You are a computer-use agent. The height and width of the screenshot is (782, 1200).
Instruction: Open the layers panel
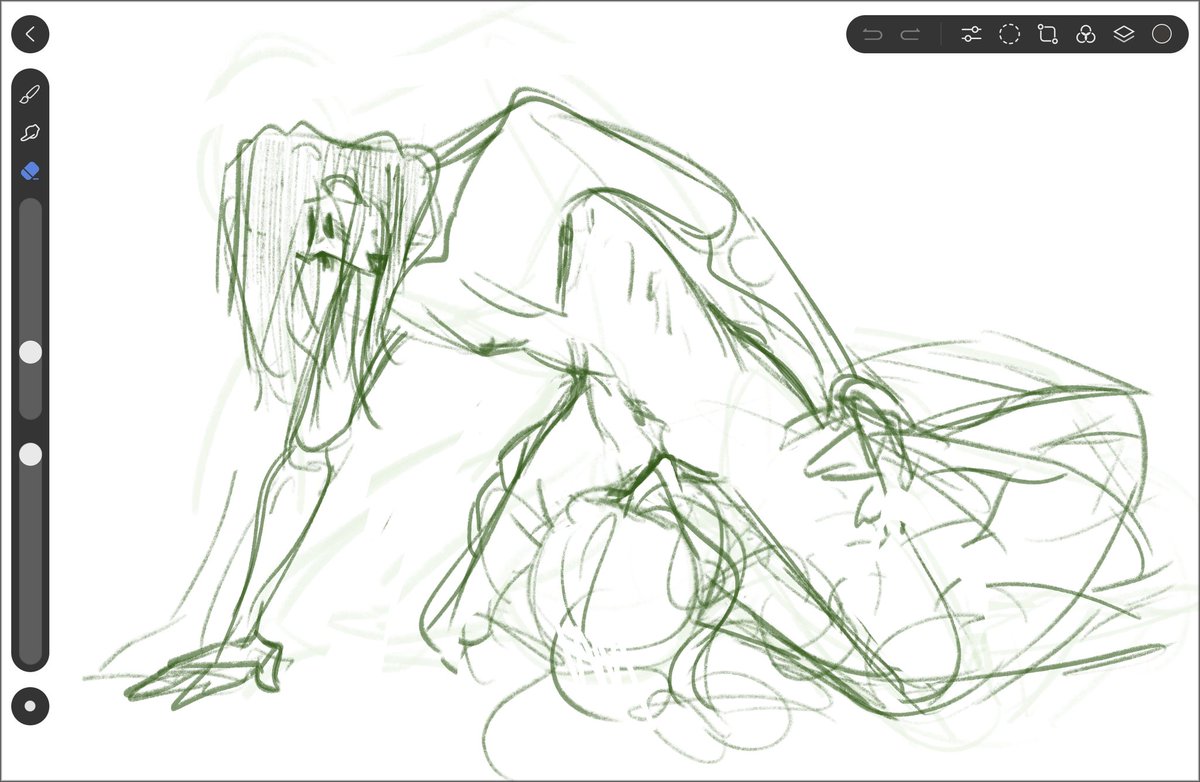tap(1123, 35)
